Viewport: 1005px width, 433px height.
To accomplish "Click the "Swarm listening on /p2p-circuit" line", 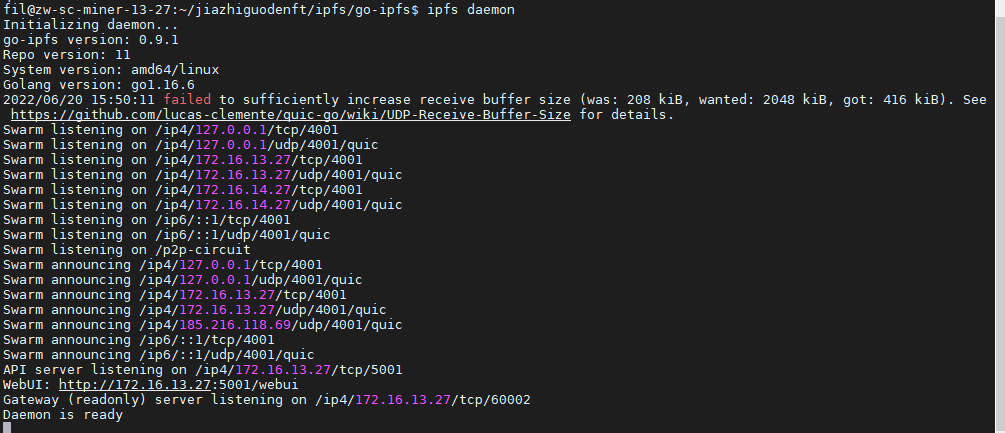I will click(x=127, y=249).
